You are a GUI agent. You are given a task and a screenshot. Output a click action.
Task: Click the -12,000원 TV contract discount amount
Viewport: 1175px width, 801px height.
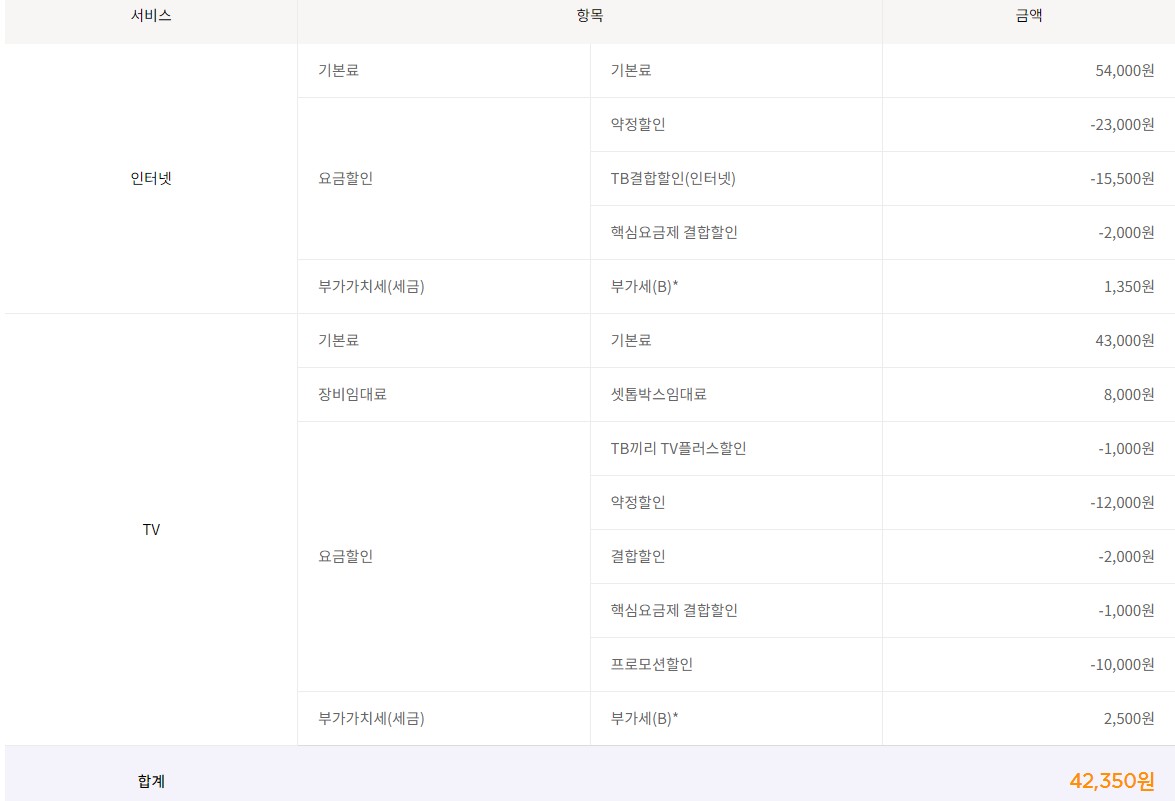(1122, 503)
